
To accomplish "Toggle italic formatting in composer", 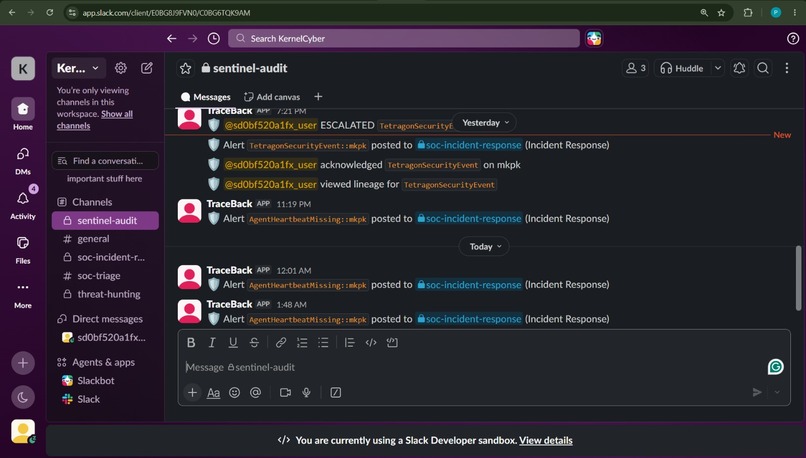I will (212, 342).
